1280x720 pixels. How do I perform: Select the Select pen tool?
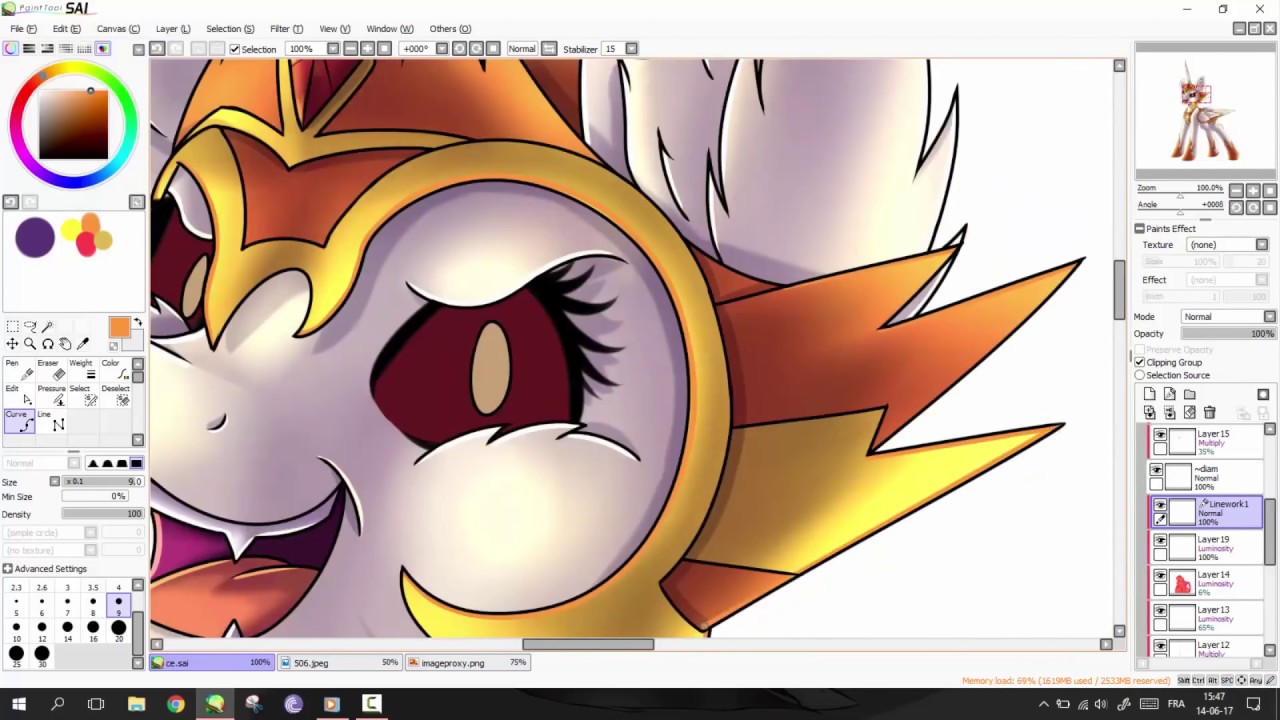coord(83,395)
